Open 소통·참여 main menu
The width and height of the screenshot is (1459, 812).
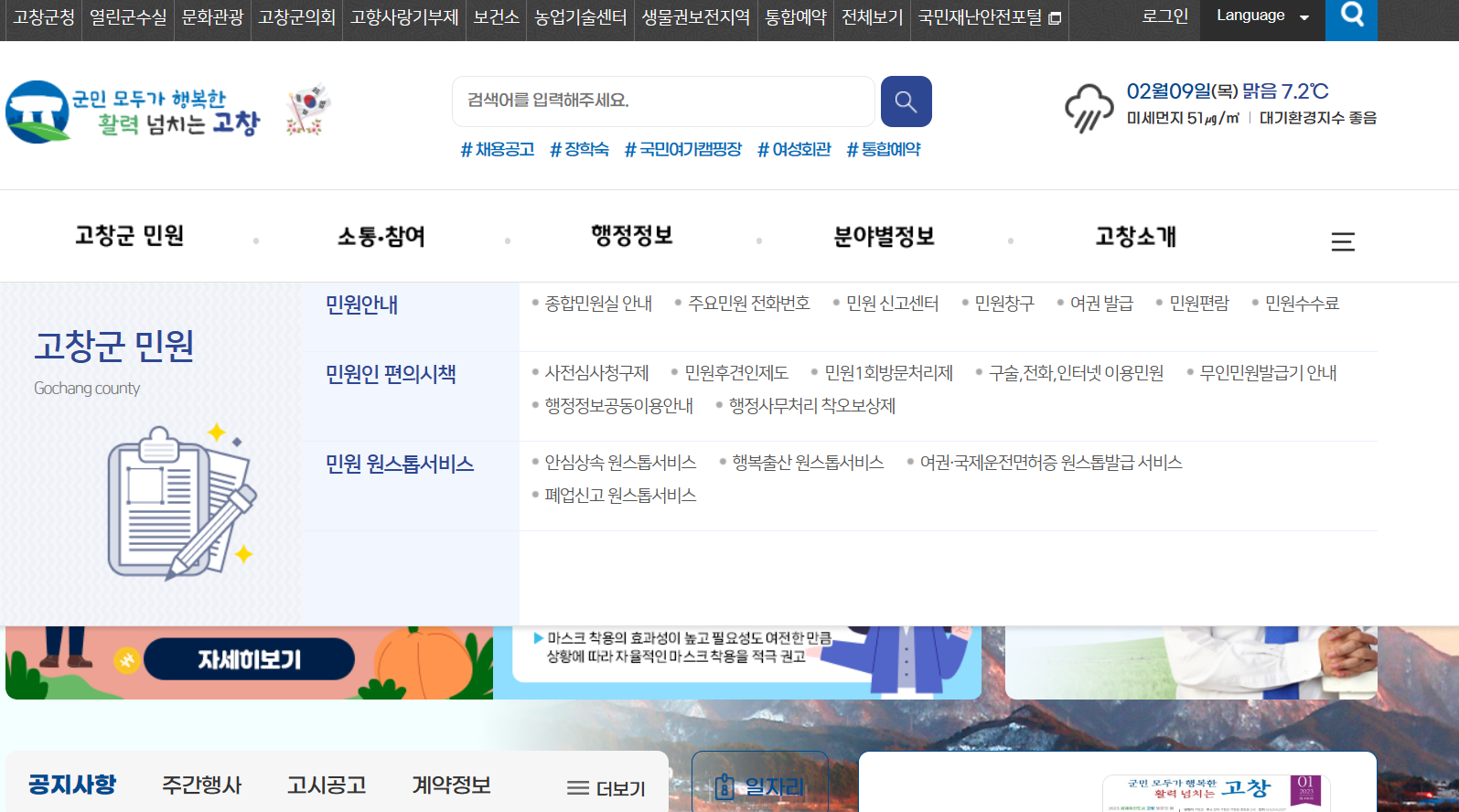pos(381,237)
